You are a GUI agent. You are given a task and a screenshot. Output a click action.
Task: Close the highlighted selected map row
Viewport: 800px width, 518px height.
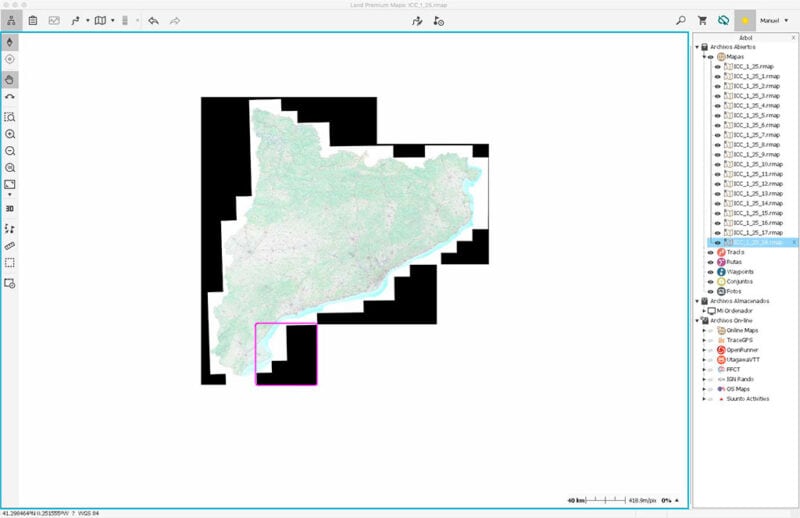[794, 243]
